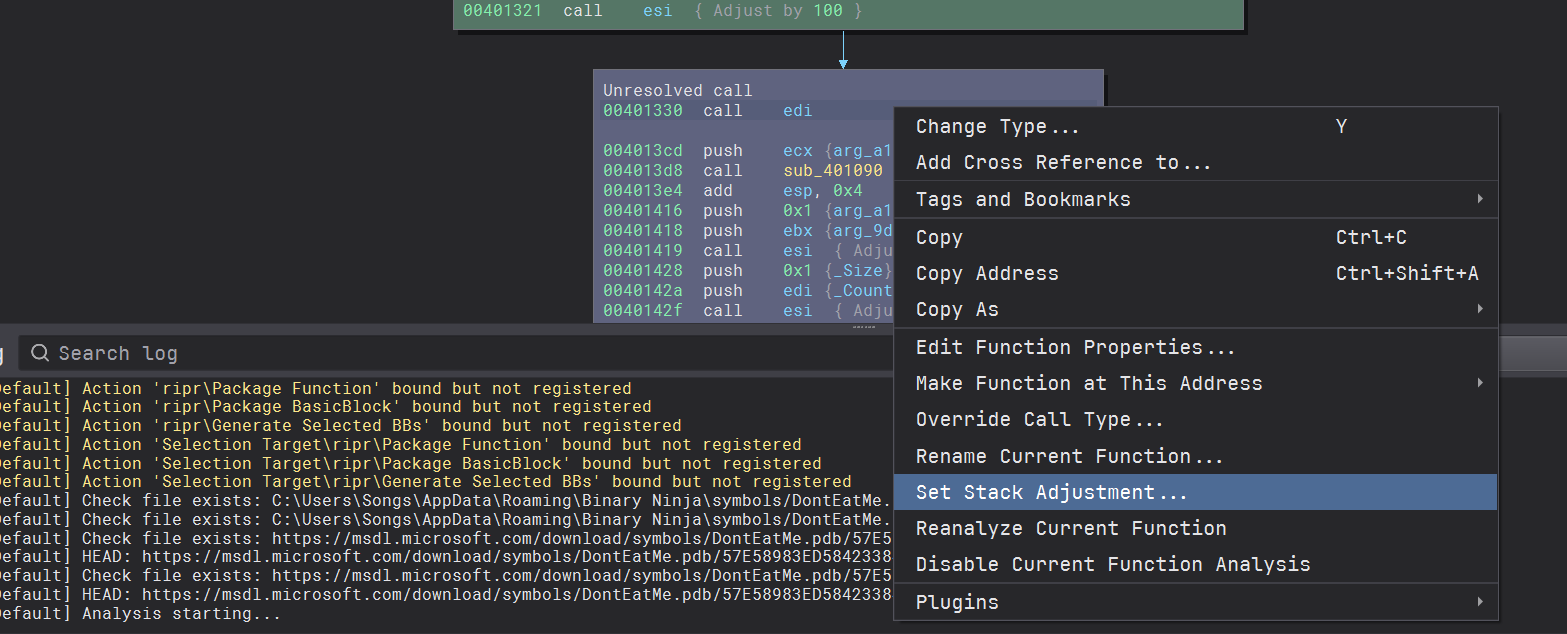The image size is (1567, 634).
Task: Click Disable Current Function Analysis
Action: point(1112,565)
